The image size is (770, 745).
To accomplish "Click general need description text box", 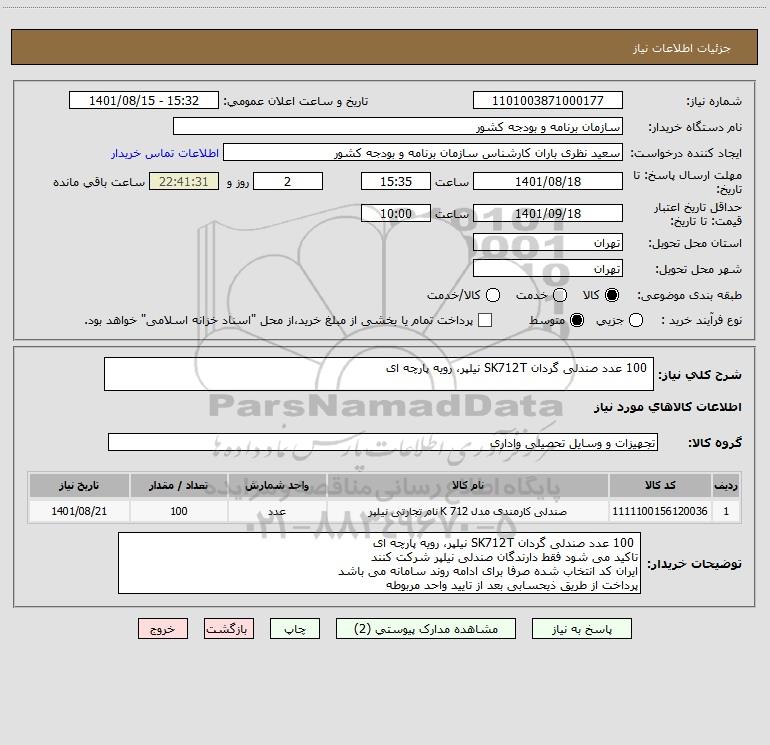I will click(379, 374).
